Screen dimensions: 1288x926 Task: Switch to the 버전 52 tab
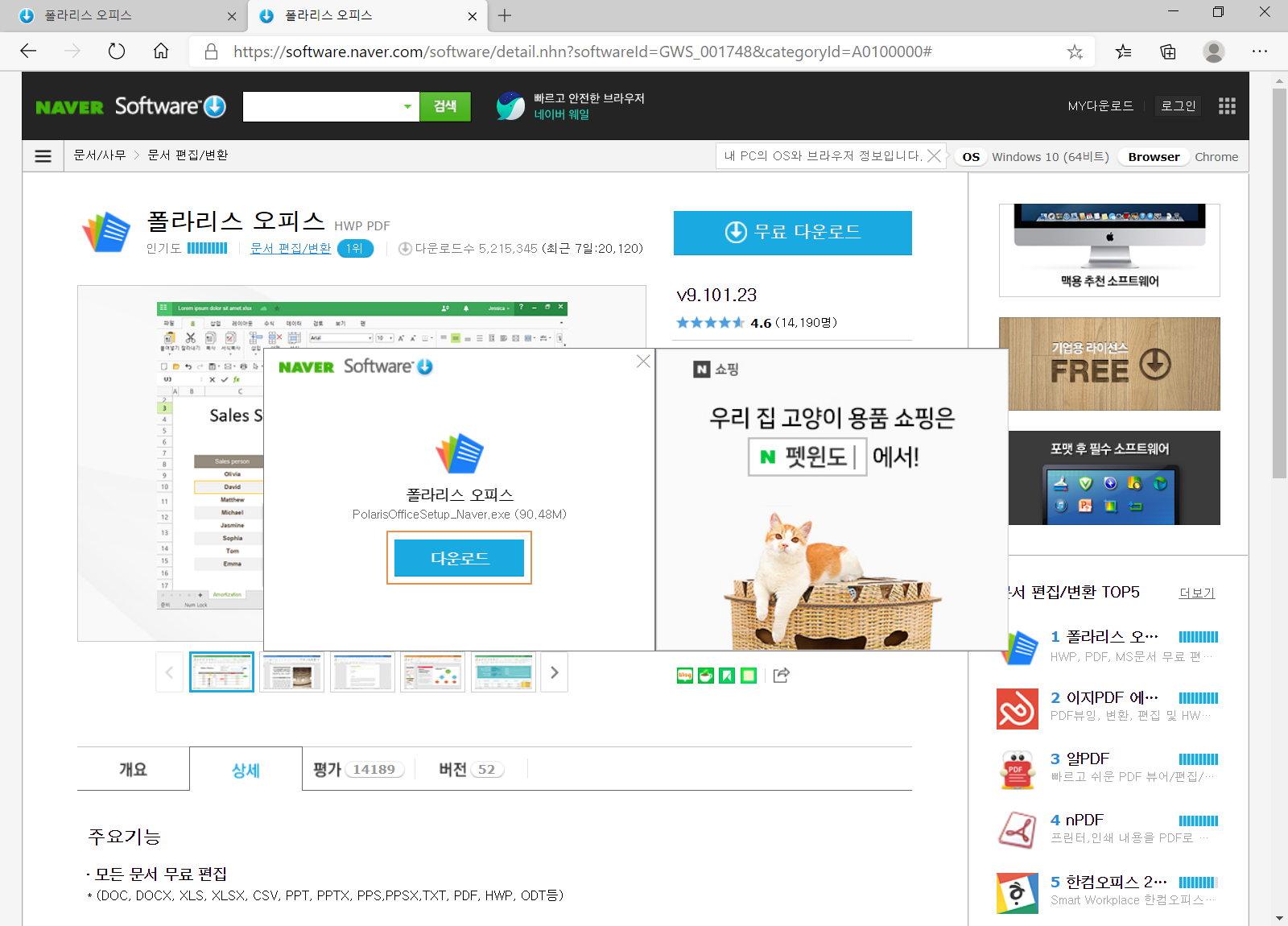pos(471,769)
